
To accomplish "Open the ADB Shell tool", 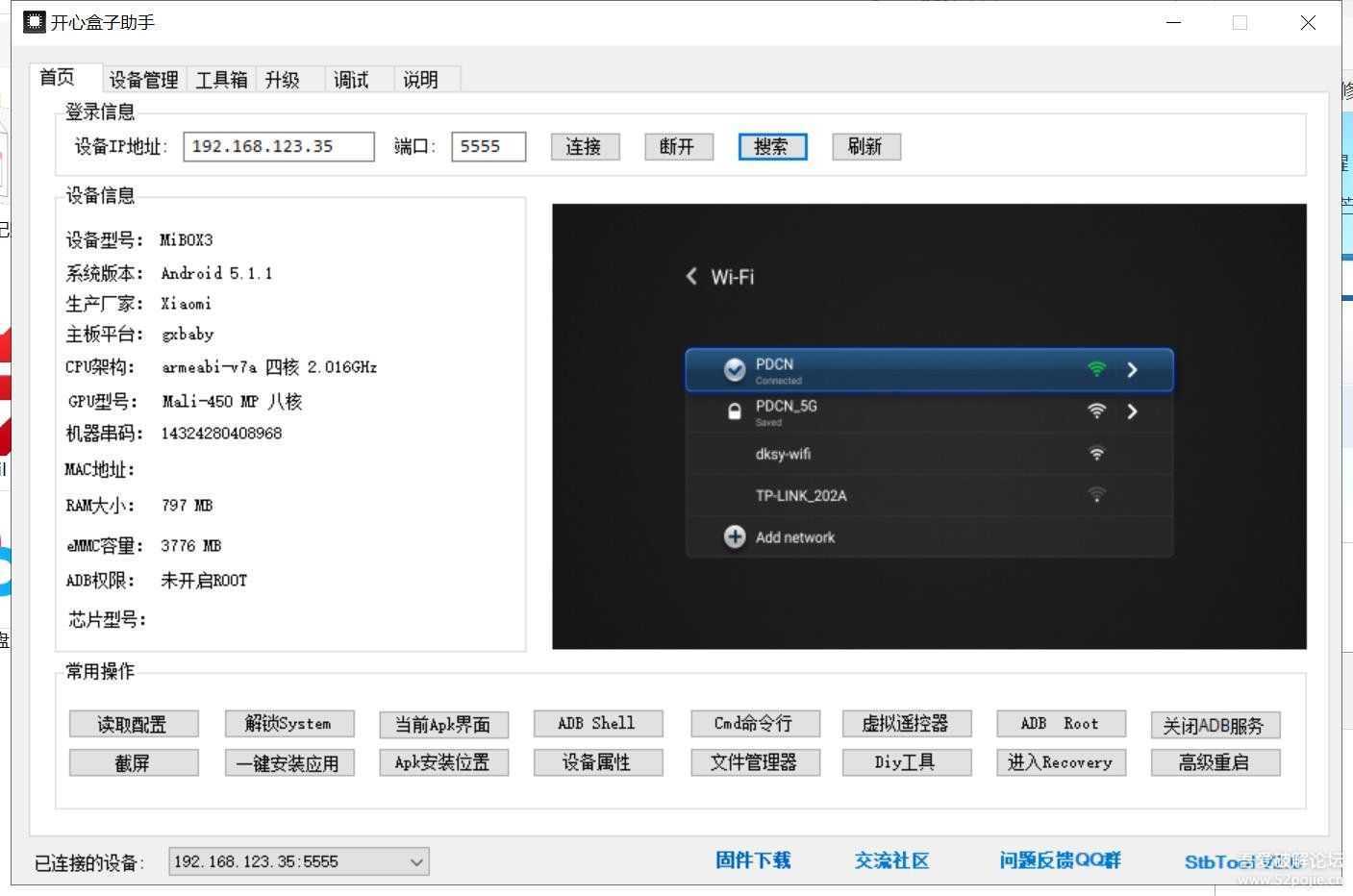I will 597,723.
